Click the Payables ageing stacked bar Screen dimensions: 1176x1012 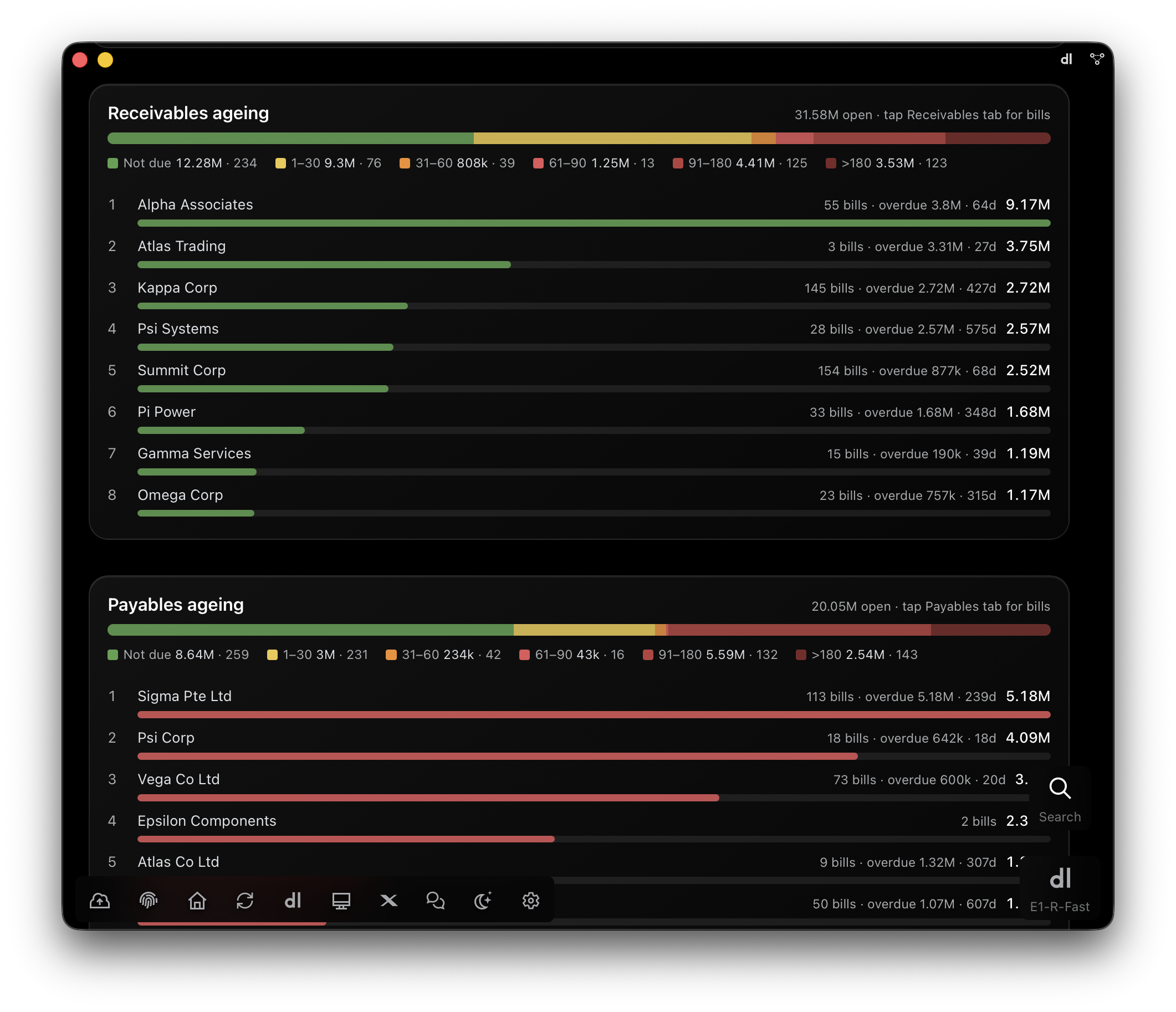579,630
